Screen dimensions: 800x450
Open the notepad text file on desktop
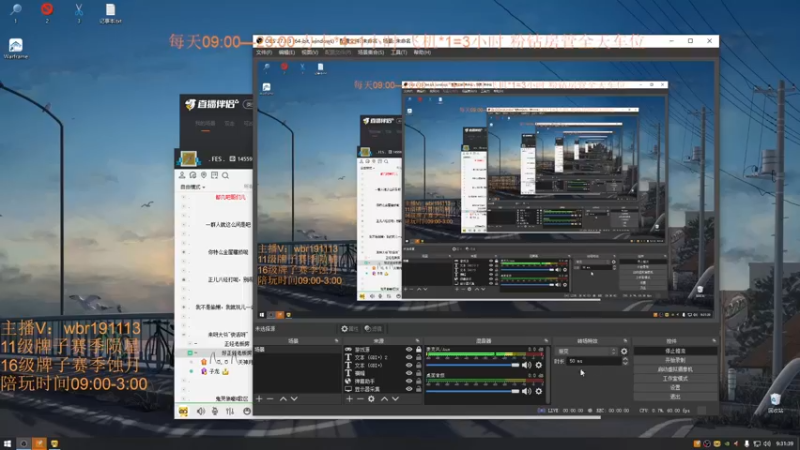coord(110,14)
